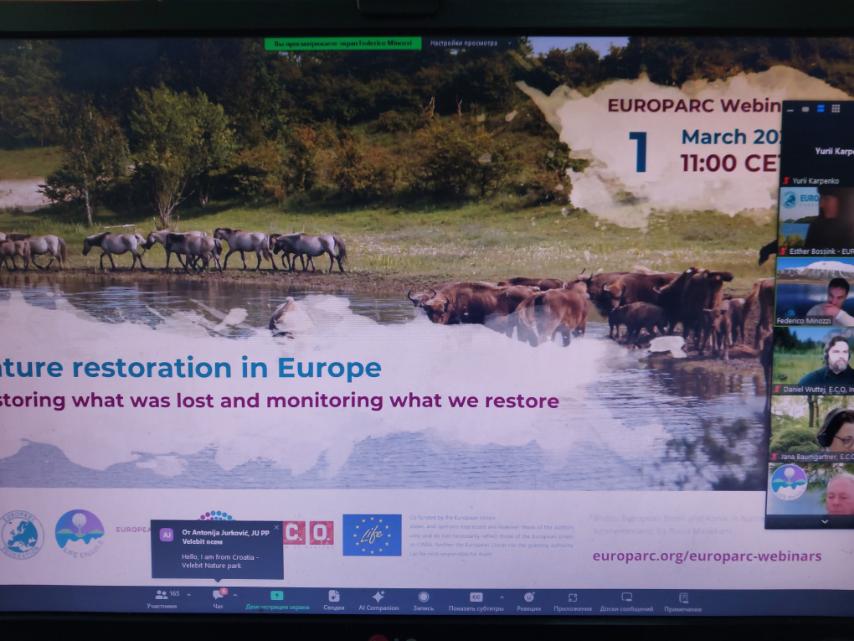854x641 pixels.
Task: Toggle Show Captions button
Action: pyautogui.click(x=476, y=596)
